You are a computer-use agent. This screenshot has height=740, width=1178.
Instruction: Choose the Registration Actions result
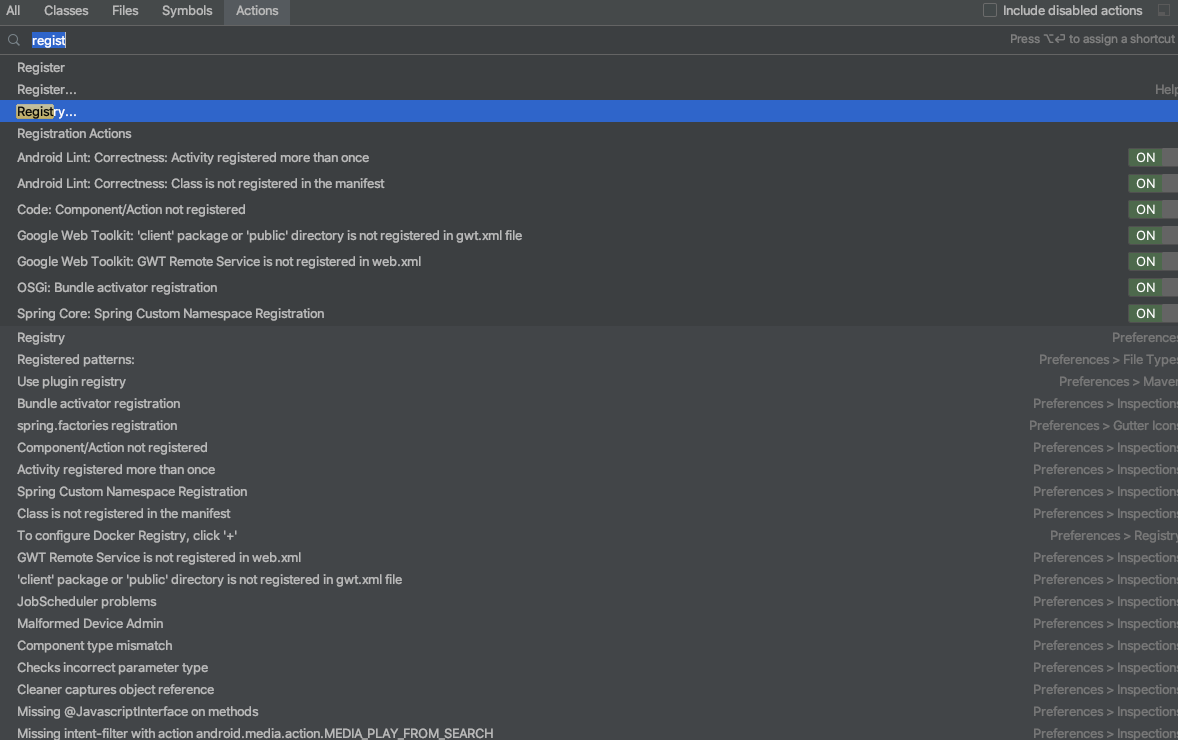pyautogui.click(x=74, y=134)
